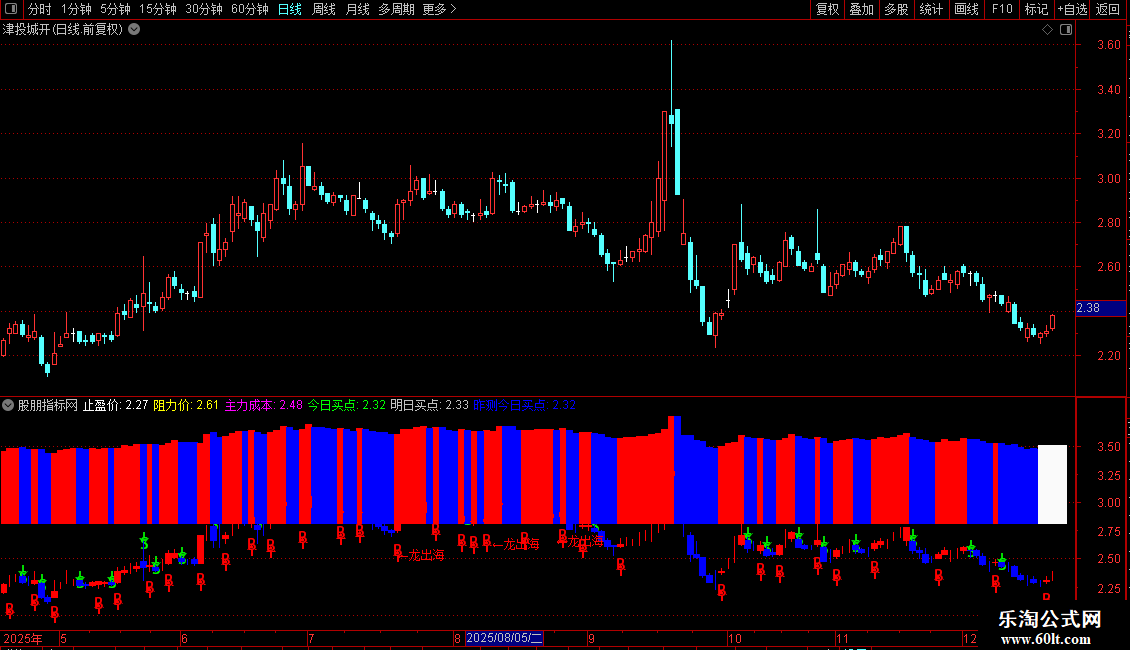Click the 3.25 indicator axis label
The height and width of the screenshot is (650, 1130).
pos(1108,476)
